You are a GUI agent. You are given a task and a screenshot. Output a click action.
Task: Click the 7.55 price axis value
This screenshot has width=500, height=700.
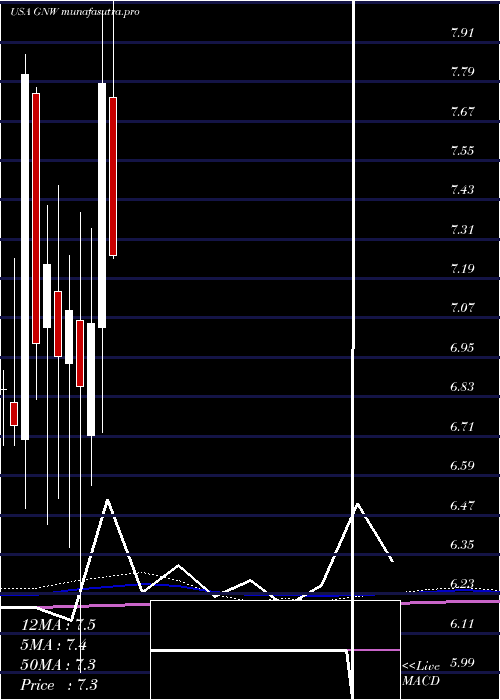[x=462, y=150]
